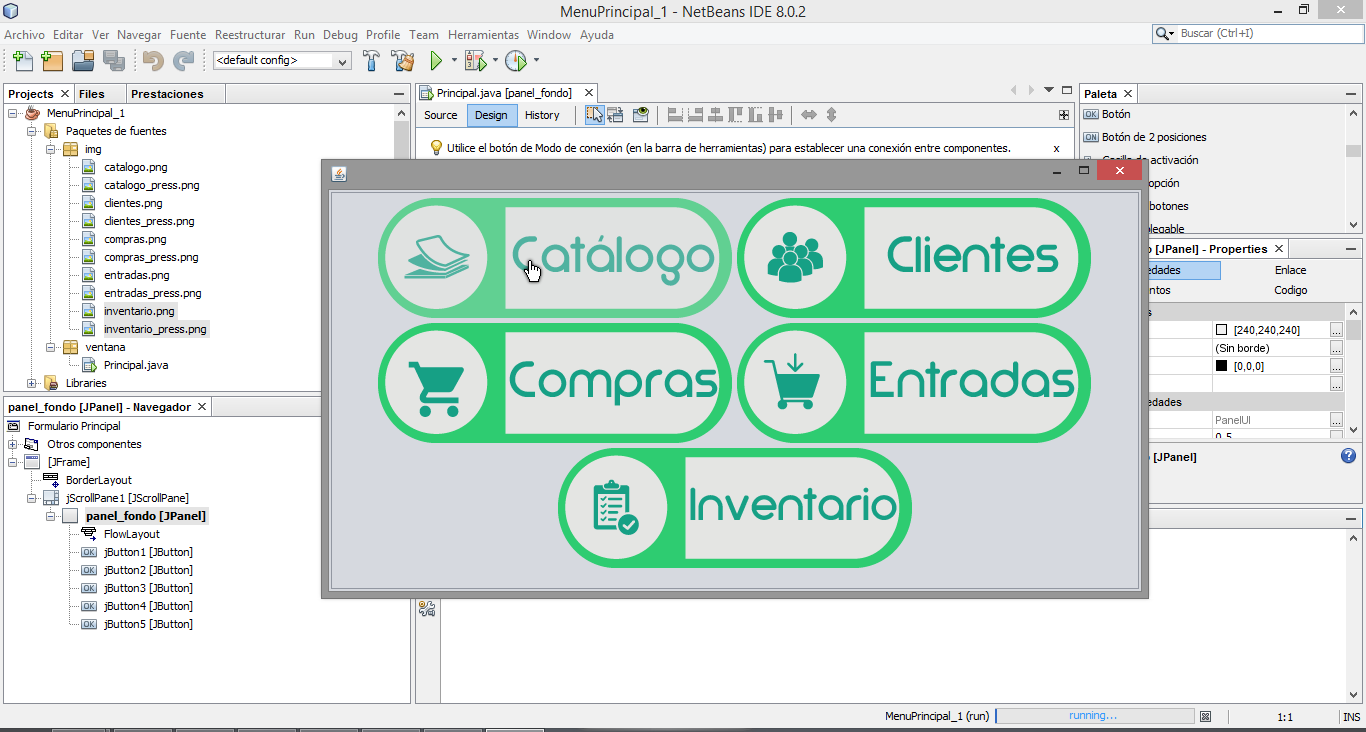Maximize editor window using the top-right icon
The width and height of the screenshot is (1366, 732).
[1067, 89]
